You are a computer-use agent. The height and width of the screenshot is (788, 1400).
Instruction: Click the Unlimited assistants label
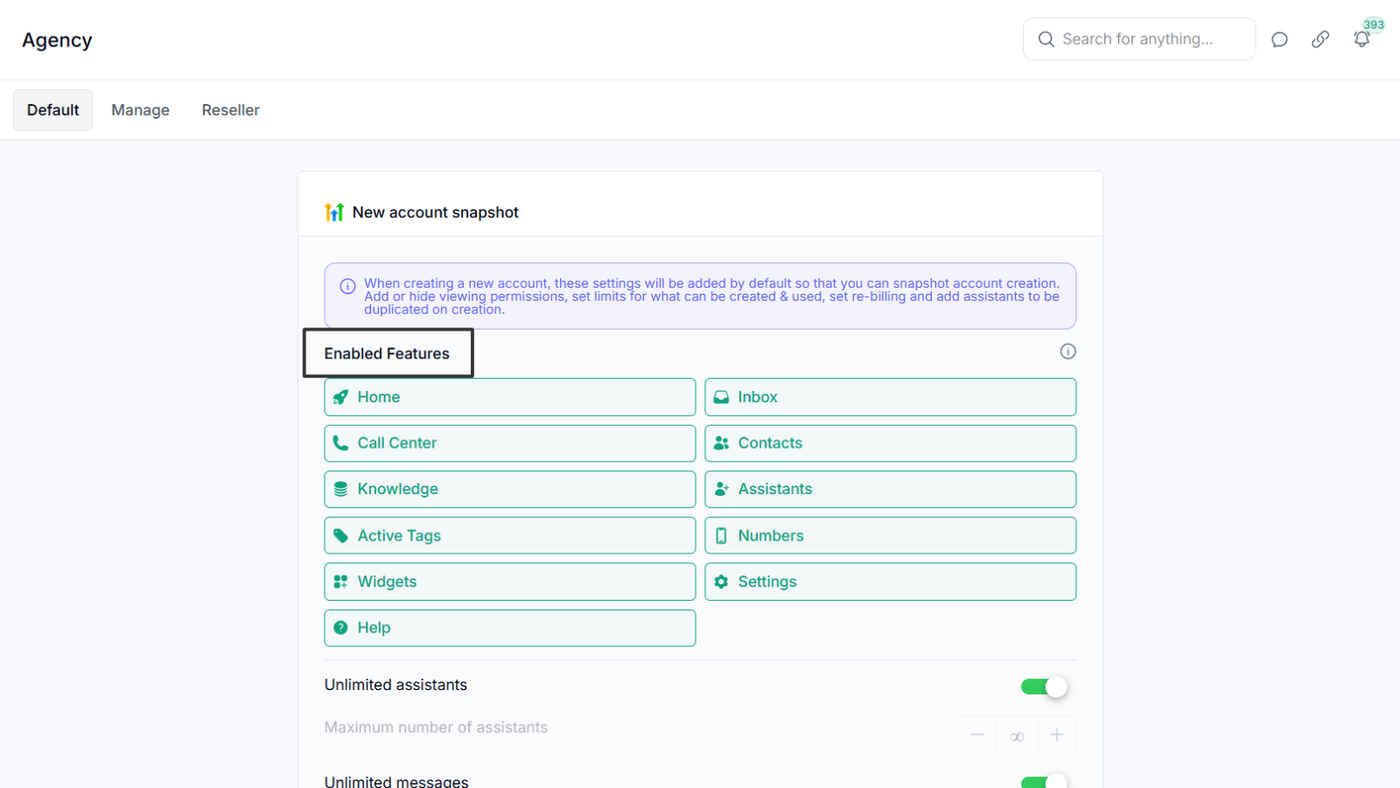click(x=396, y=685)
